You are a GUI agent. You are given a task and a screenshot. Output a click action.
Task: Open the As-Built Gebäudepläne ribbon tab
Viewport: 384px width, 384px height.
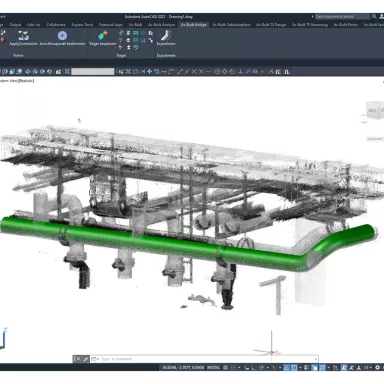point(231,25)
